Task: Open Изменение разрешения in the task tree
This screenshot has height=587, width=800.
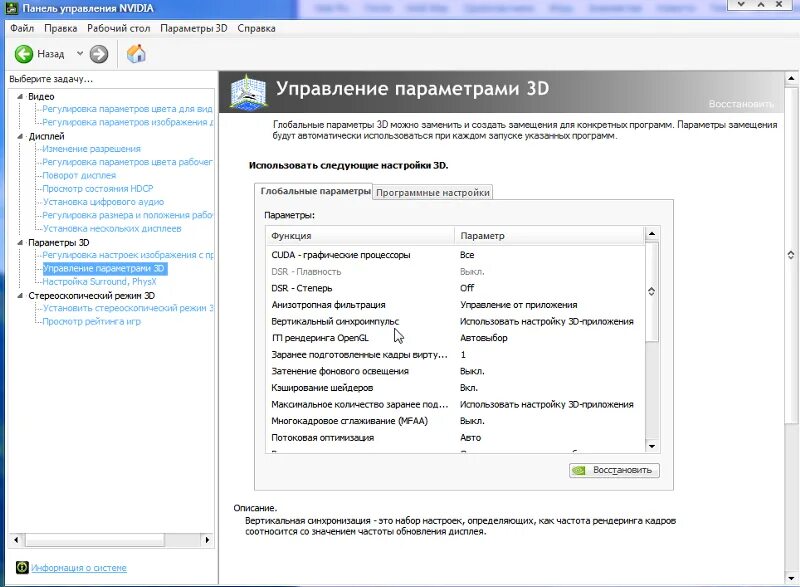Action: coord(91,148)
